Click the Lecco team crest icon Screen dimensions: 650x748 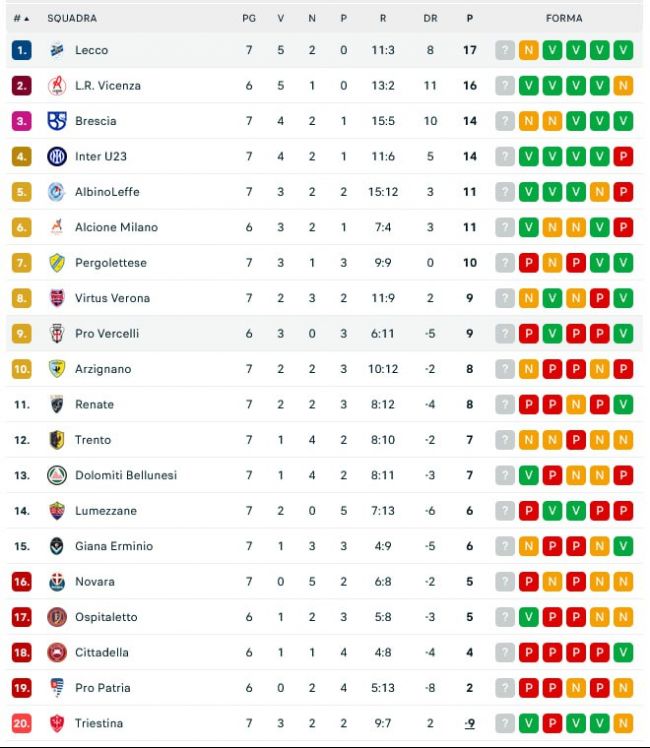57,50
